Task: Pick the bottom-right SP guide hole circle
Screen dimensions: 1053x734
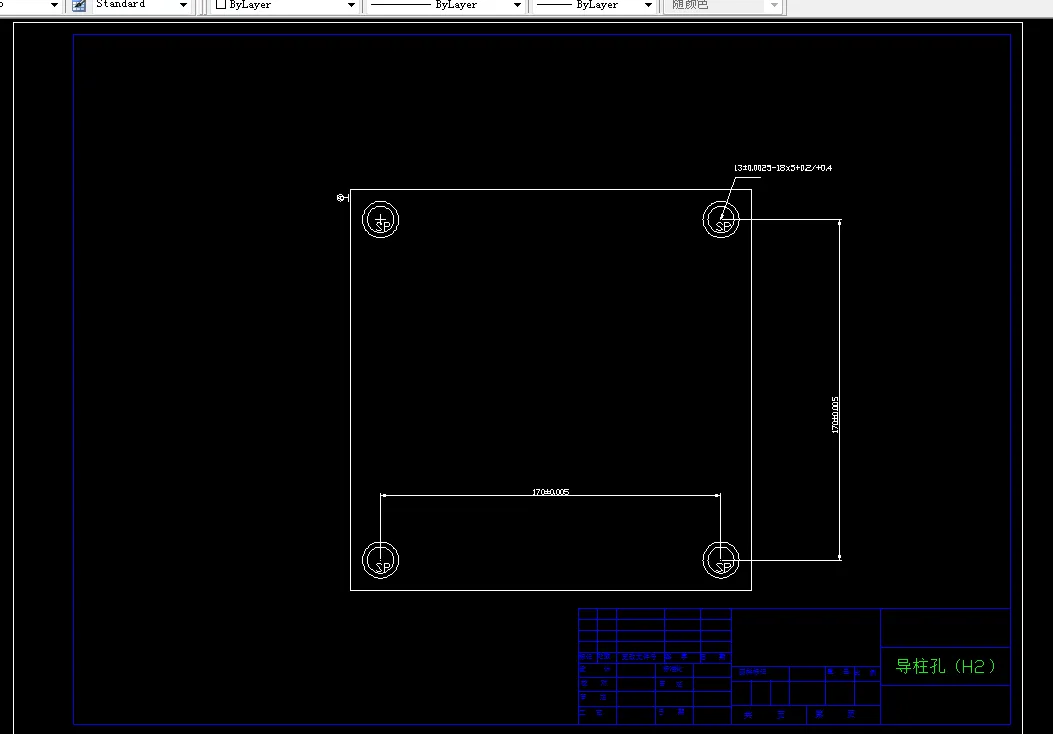Action: (x=721, y=560)
